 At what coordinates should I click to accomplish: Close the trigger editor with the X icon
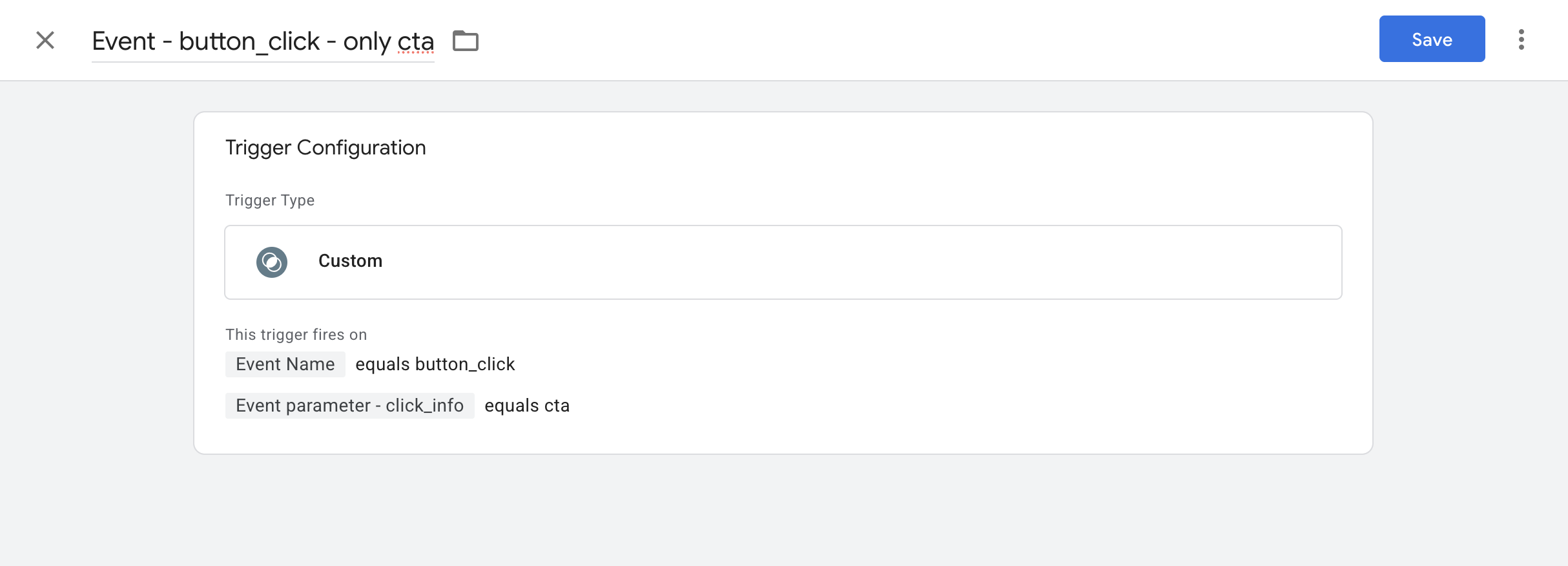tap(45, 40)
